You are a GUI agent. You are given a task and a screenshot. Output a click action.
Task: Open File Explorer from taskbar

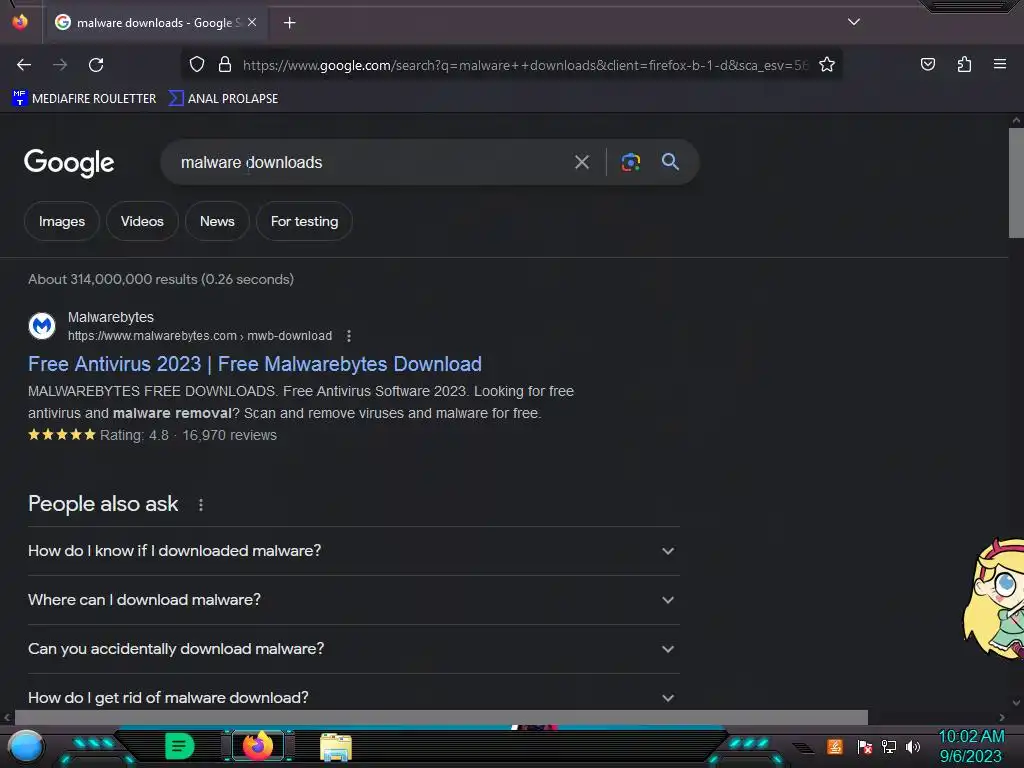point(336,747)
